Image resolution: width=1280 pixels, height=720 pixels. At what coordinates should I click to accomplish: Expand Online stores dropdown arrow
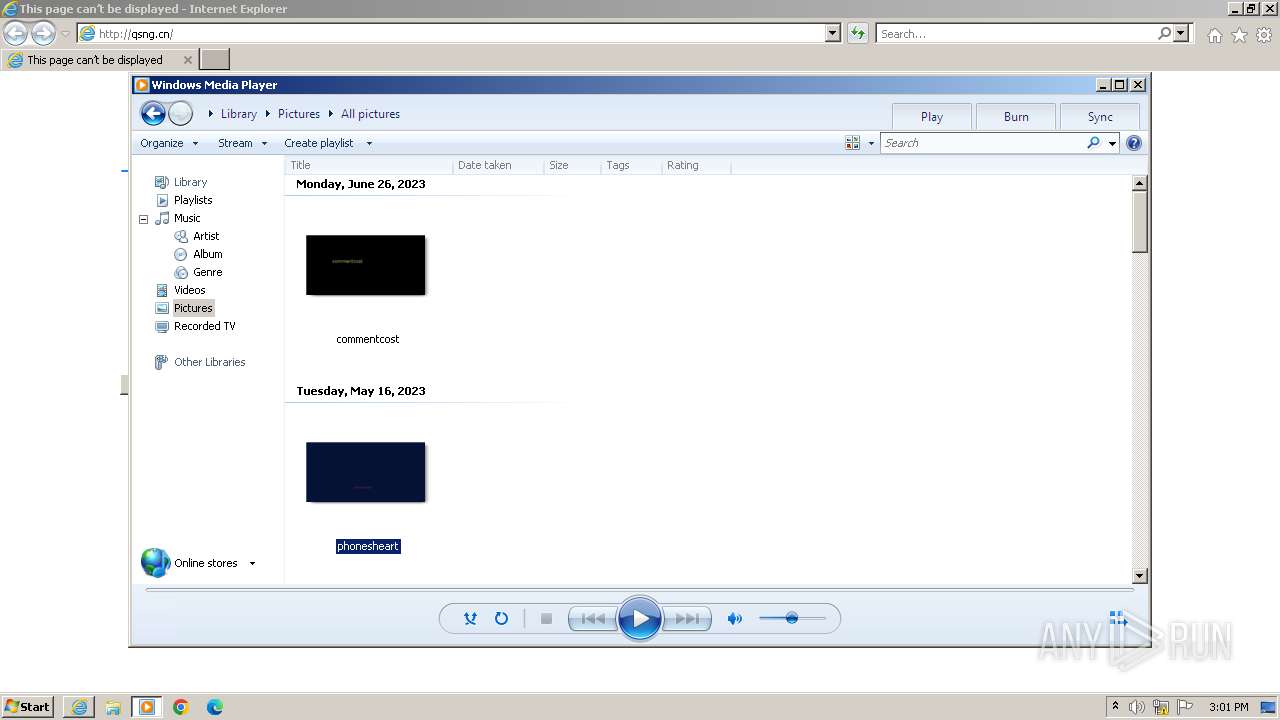click(252, 563)
